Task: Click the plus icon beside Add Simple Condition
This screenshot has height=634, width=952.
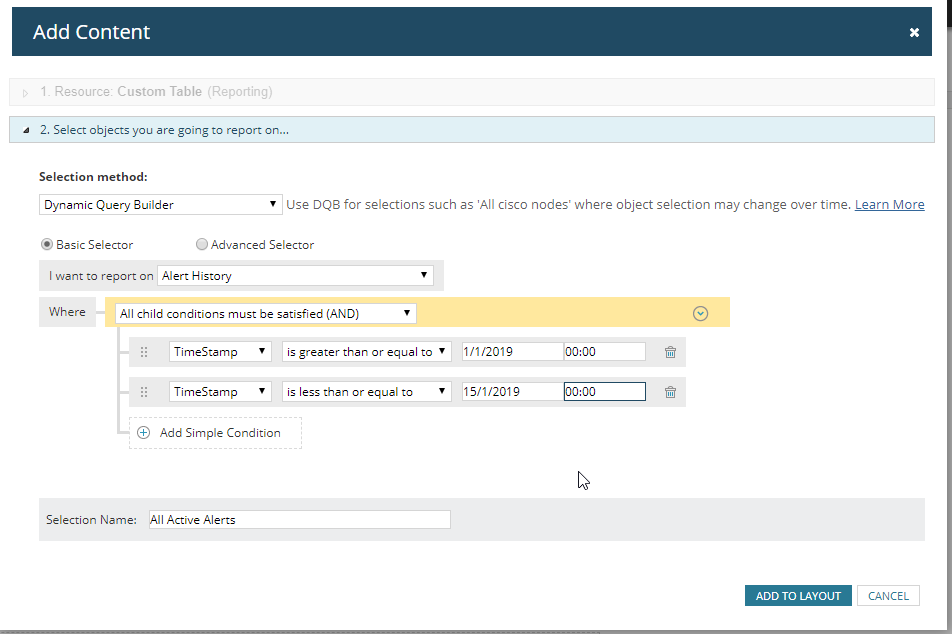Action: tap(143, 432)
